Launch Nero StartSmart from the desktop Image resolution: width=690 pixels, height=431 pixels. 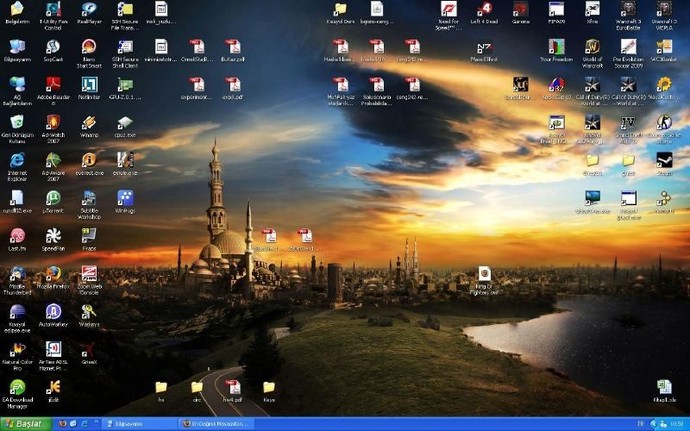pos(89,47)
